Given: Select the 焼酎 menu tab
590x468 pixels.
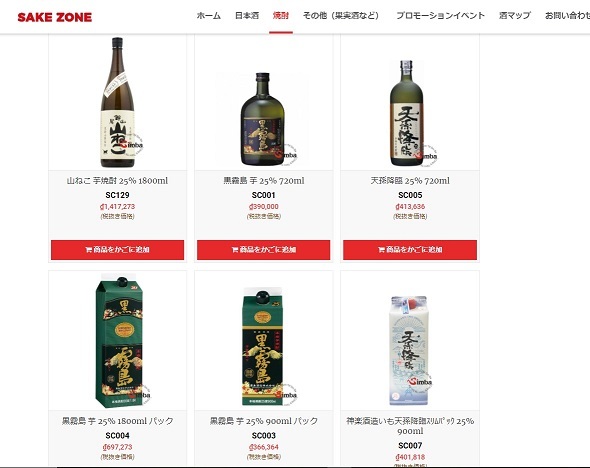Looking at the screenshot, I should (281, 15).
